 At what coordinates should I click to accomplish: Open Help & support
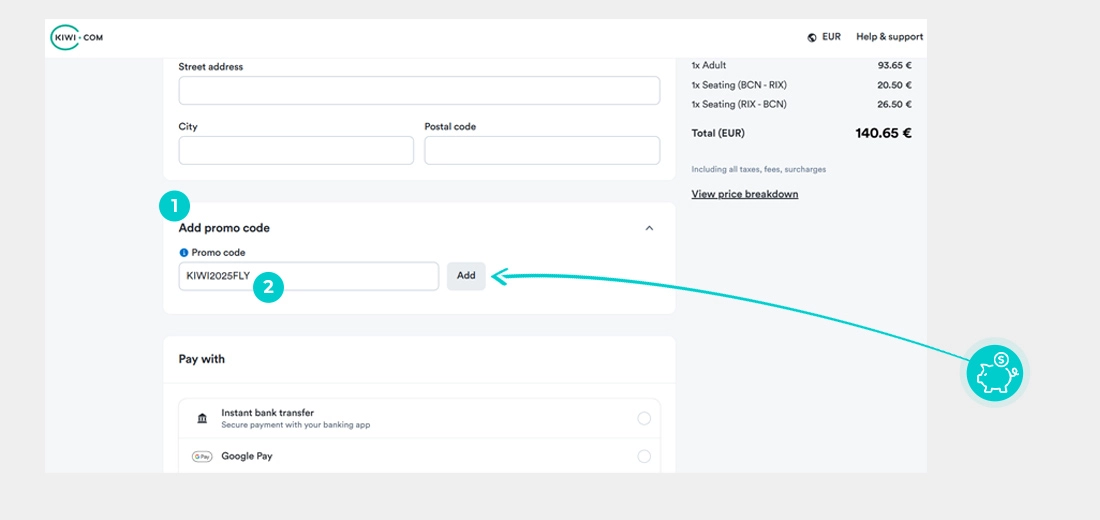pos(889,37)
